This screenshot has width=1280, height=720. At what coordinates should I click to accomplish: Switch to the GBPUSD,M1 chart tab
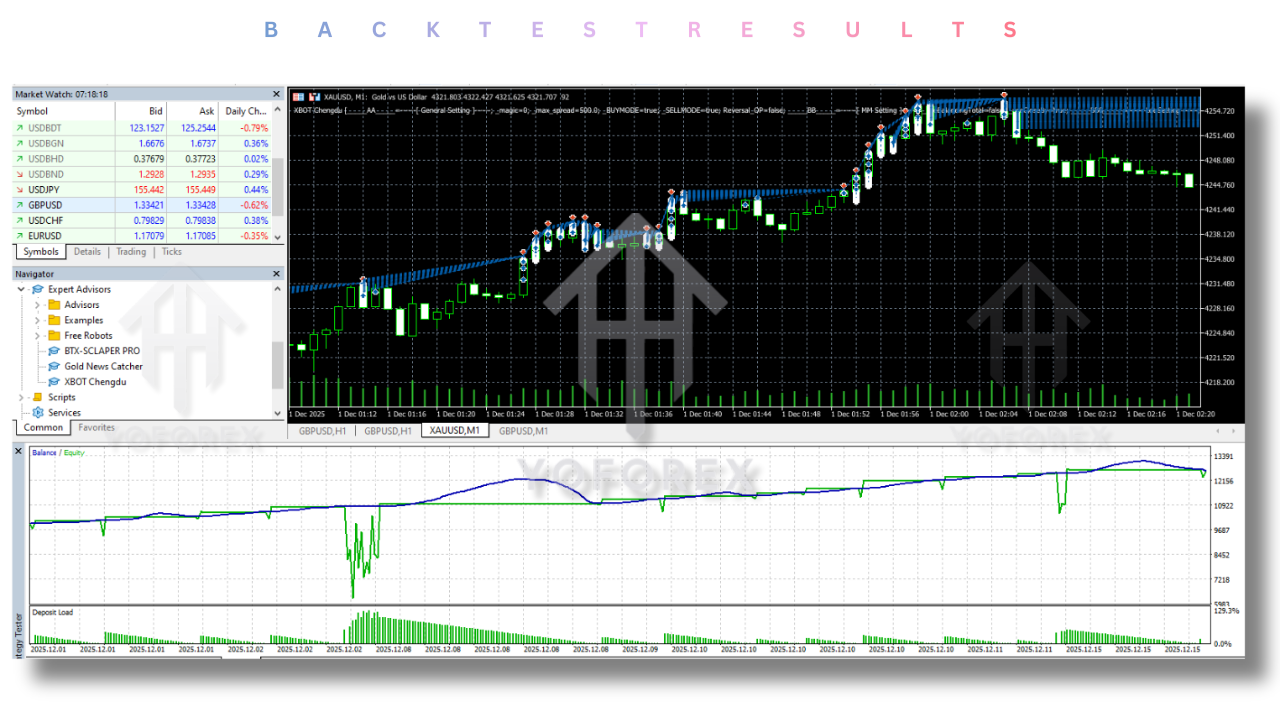pyautogui.click(x=523, y=431)
